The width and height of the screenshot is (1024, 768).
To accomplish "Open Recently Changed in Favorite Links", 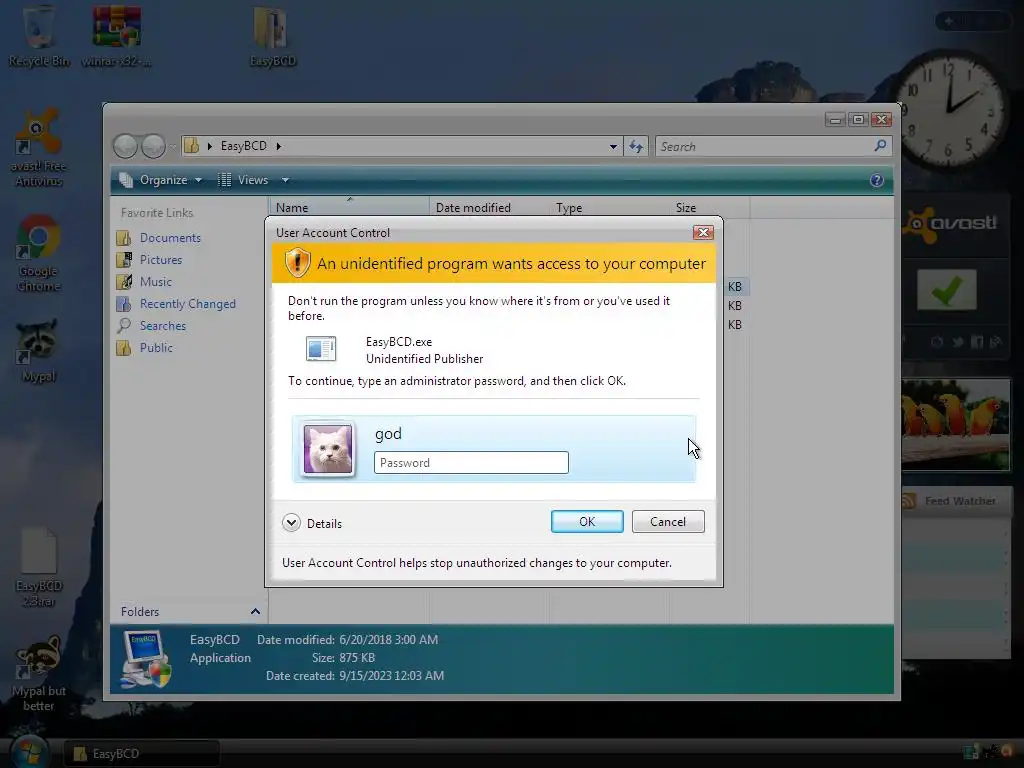I will (187, 304).
